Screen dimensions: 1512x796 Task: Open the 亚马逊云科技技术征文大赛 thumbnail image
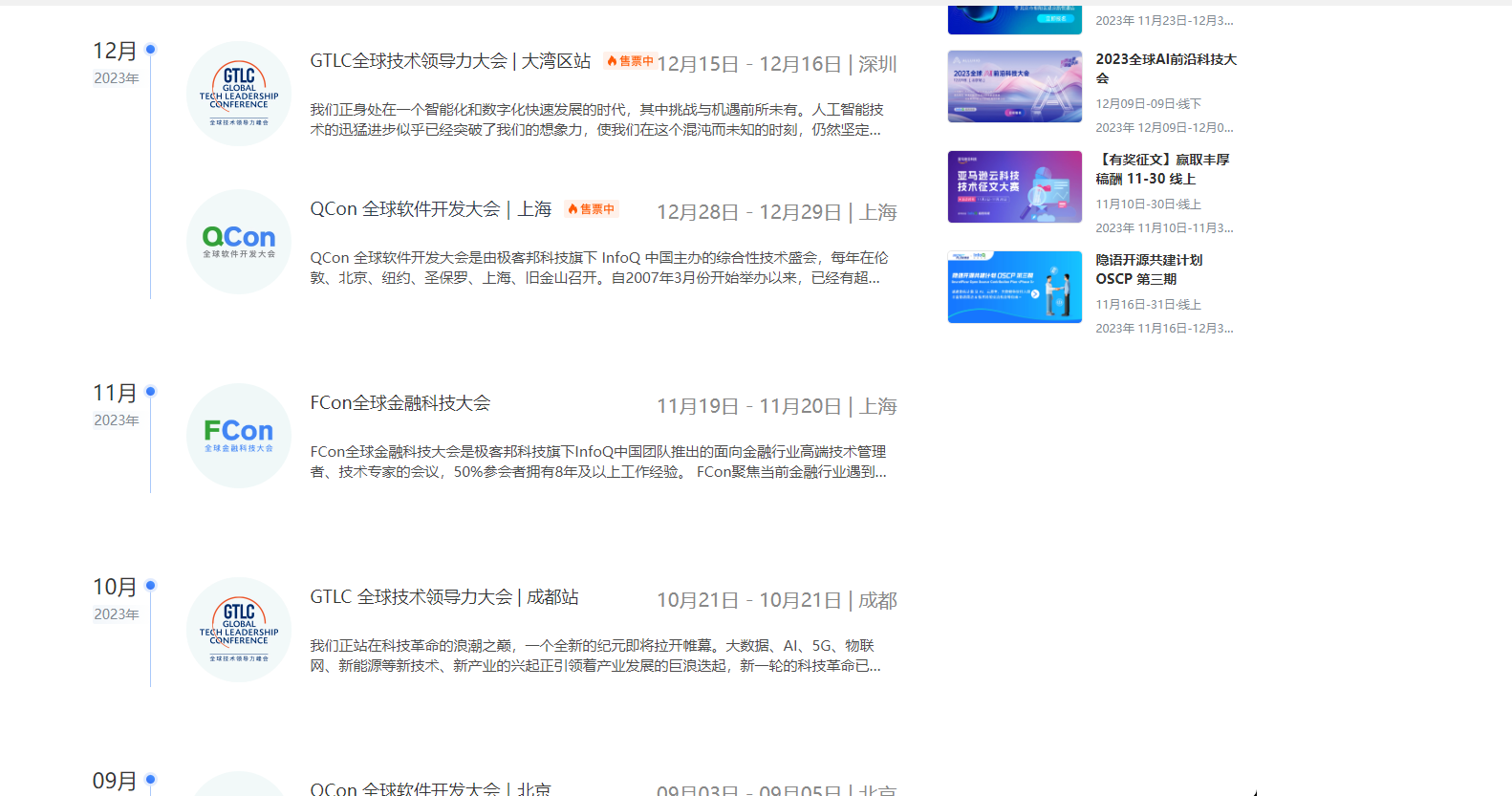1015,187
